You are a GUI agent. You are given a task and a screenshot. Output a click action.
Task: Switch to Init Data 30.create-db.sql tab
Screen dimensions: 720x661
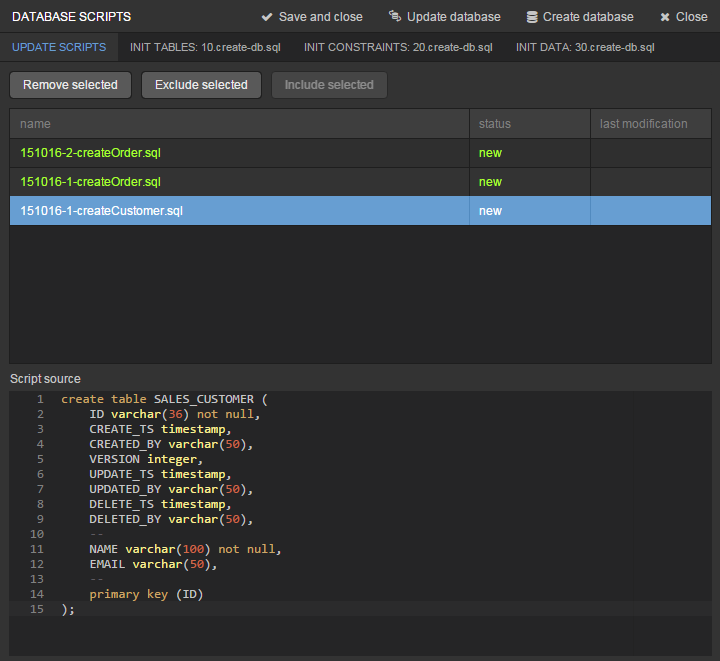click(585, 48)
